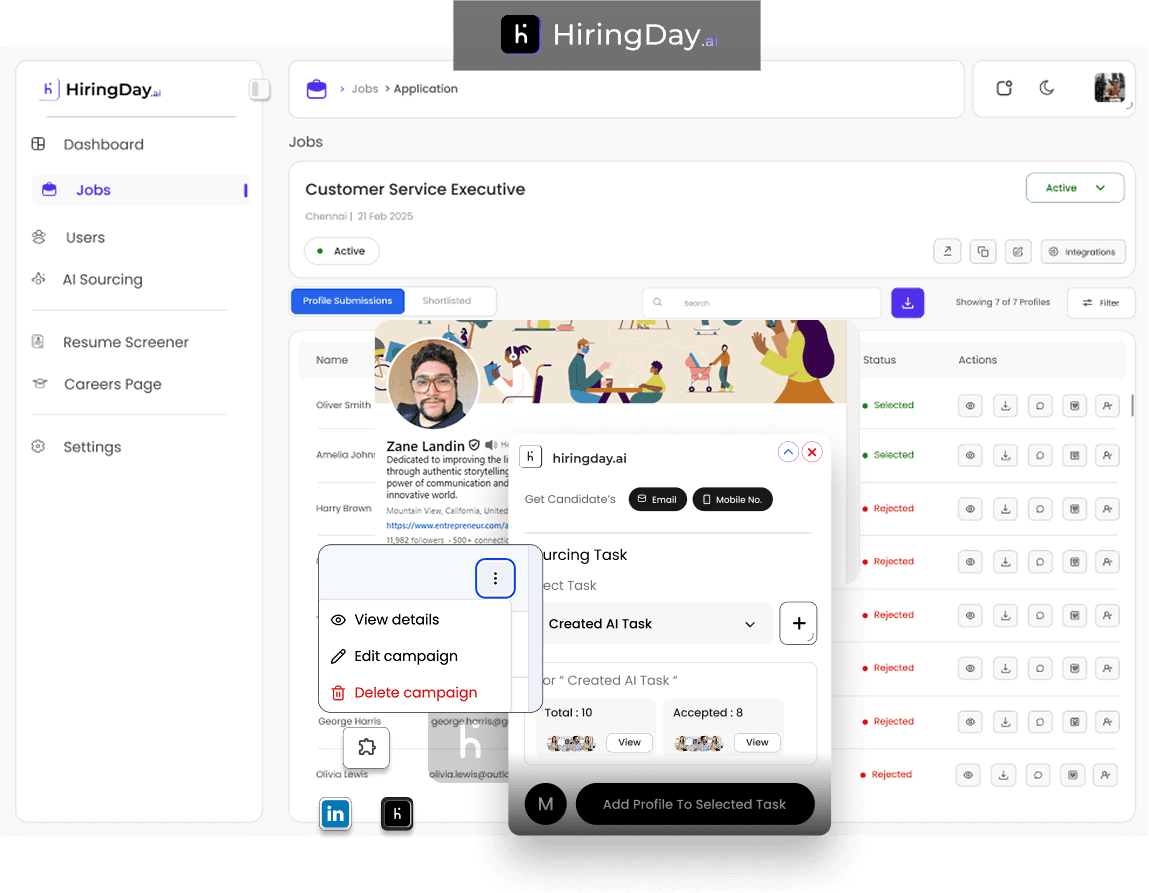The height and width of the screenshot is (893, 1149).
Task: Click the green Active status pill
Action: [x=341, y=251]
